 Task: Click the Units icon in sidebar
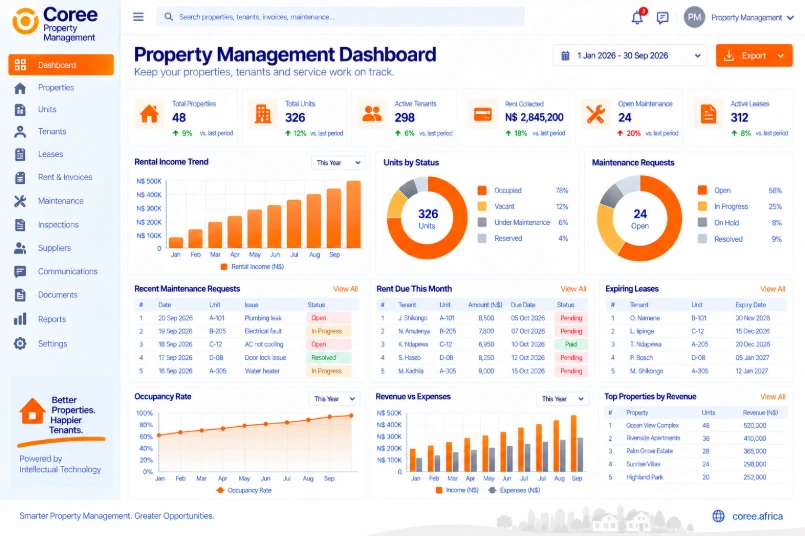pyautogui.click(x=20, y=110)
